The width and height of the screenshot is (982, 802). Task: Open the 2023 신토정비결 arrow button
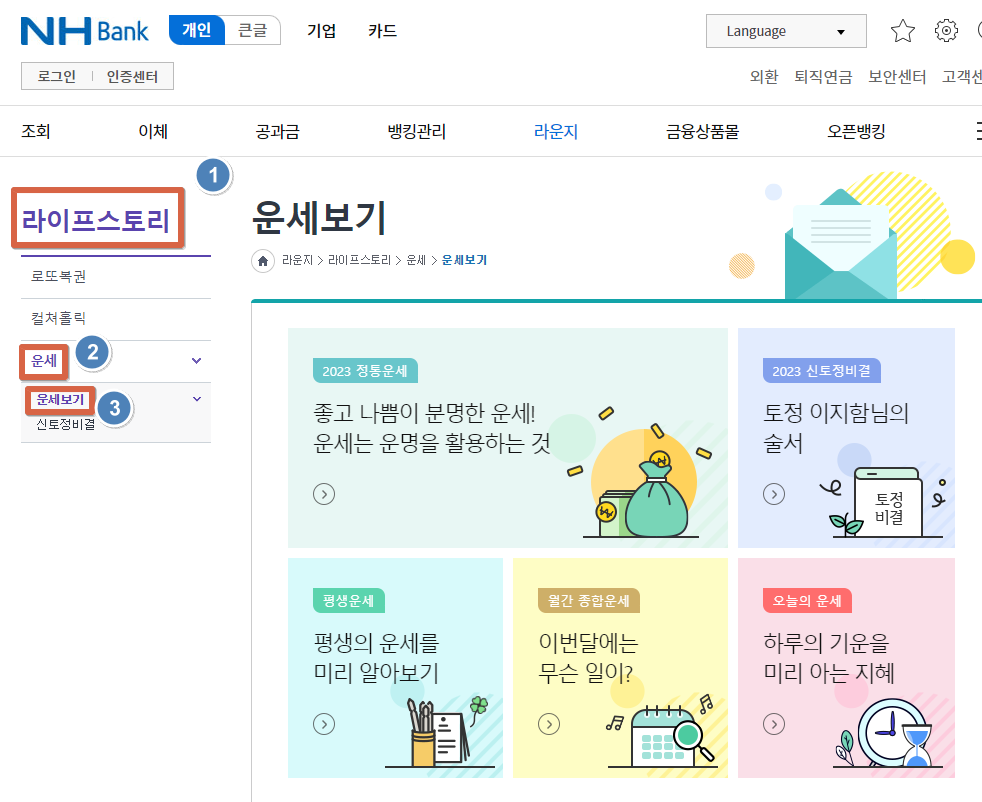773,494
